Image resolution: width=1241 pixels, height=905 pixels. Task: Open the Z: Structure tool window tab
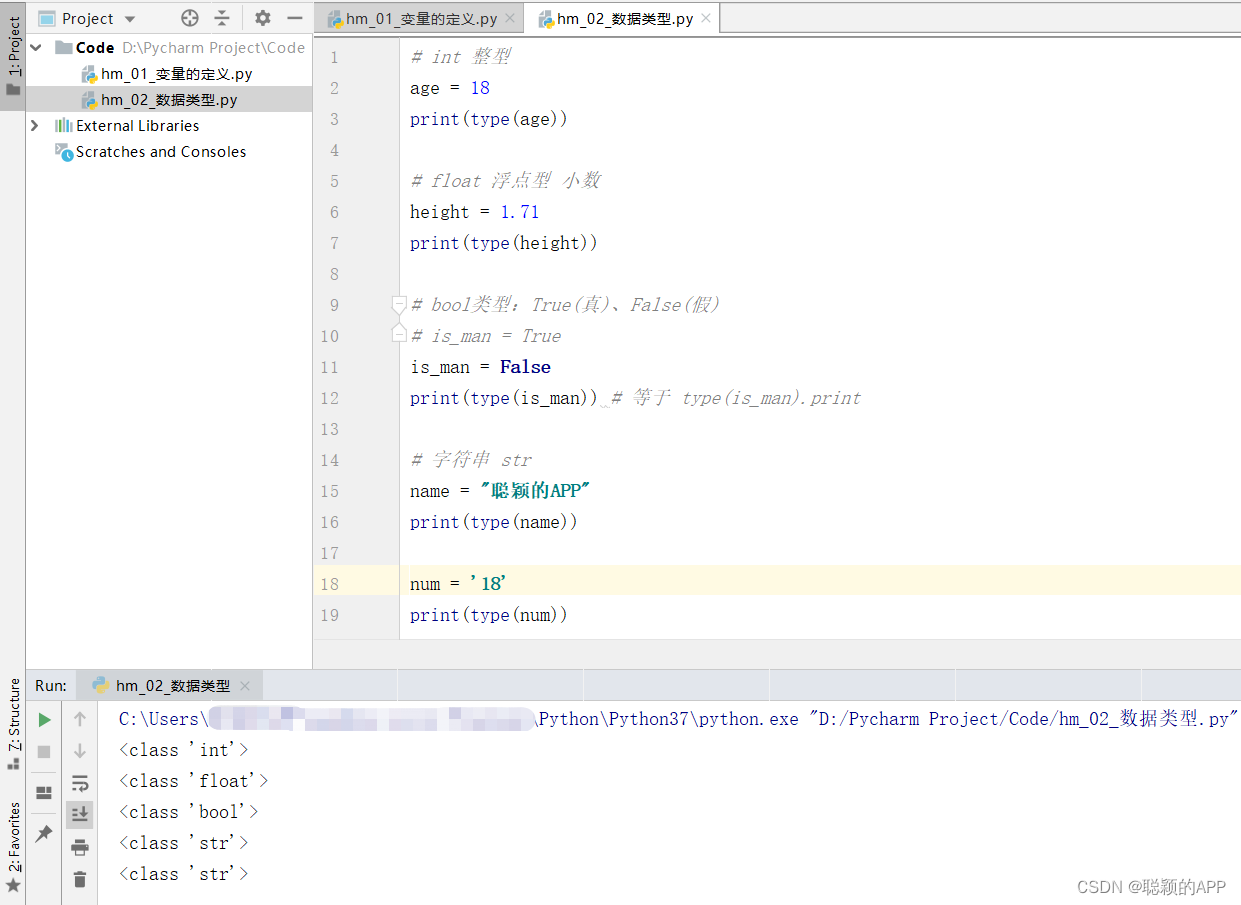click(x=13, y=725)
